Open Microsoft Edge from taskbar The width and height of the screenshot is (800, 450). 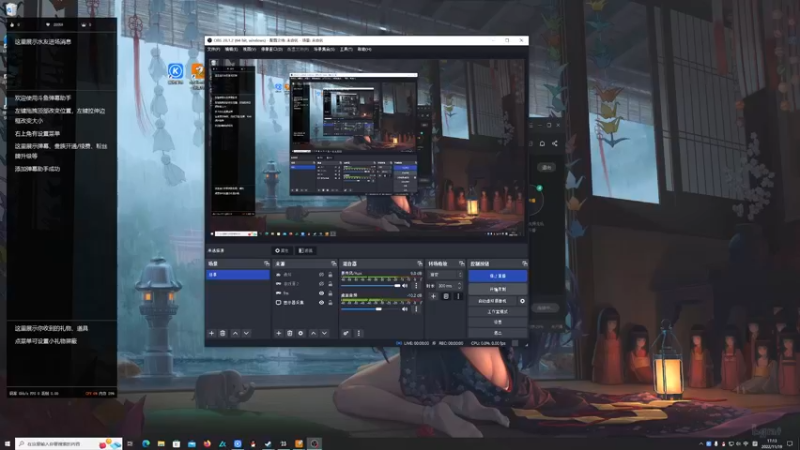(146, 444)
